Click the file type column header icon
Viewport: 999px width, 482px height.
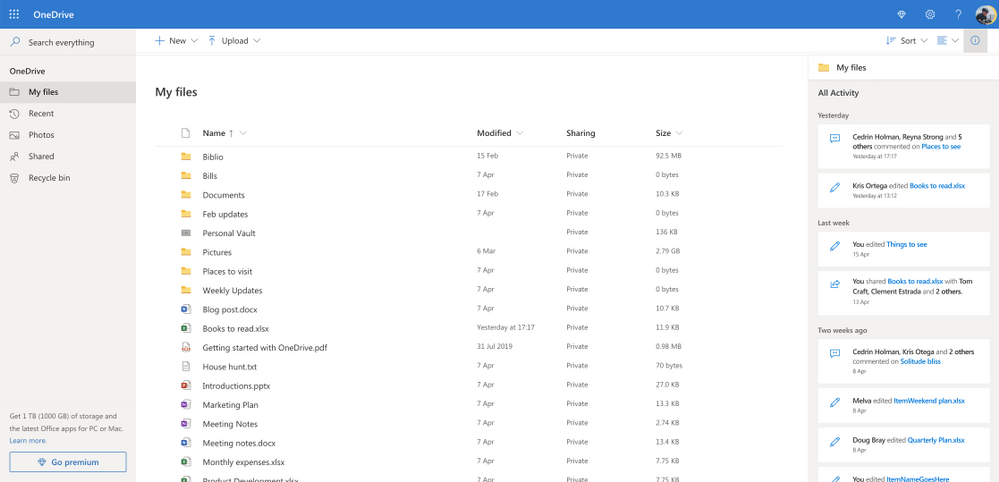[186, 133]
